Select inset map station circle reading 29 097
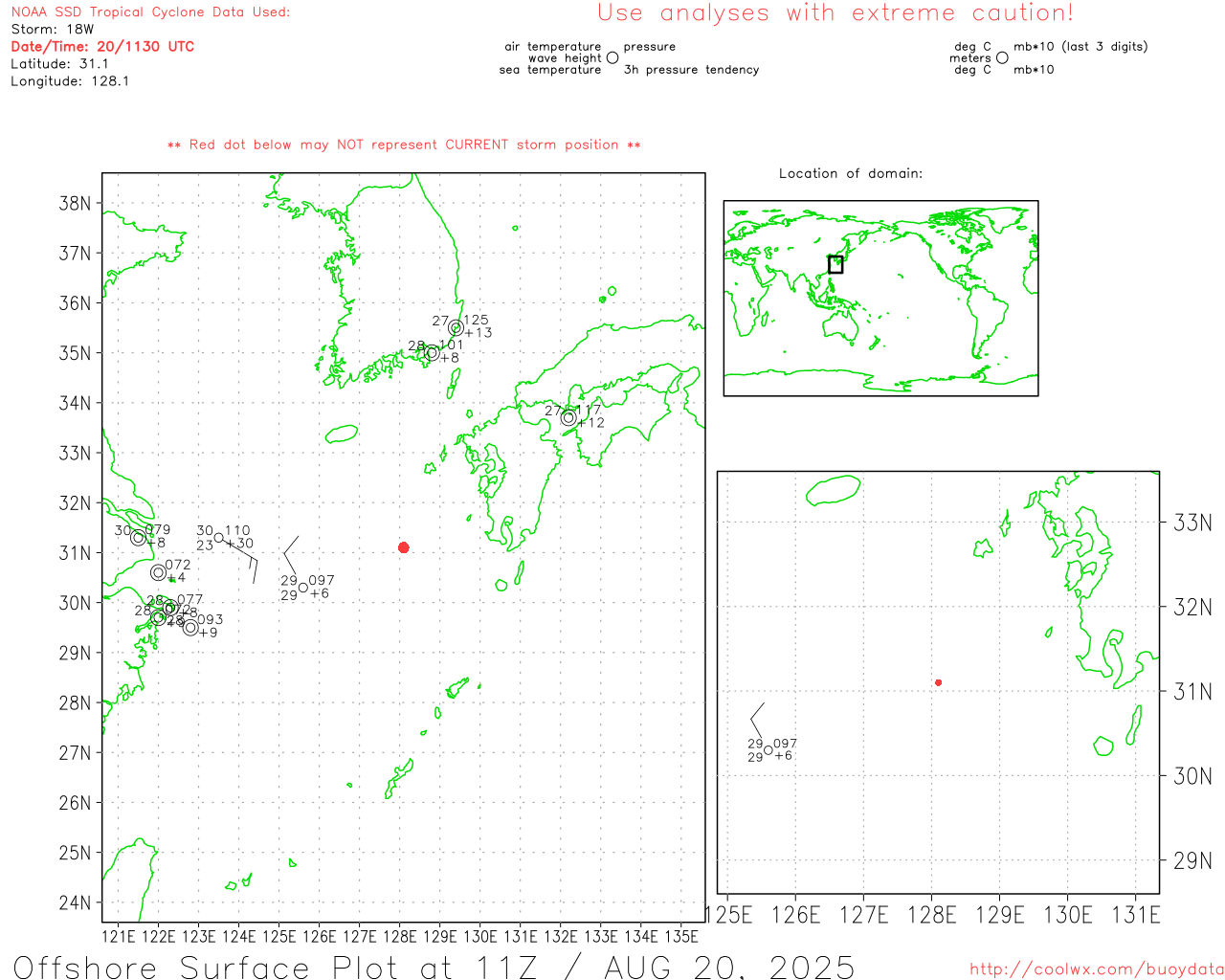 pyautogui.click(x=768, y=750)
